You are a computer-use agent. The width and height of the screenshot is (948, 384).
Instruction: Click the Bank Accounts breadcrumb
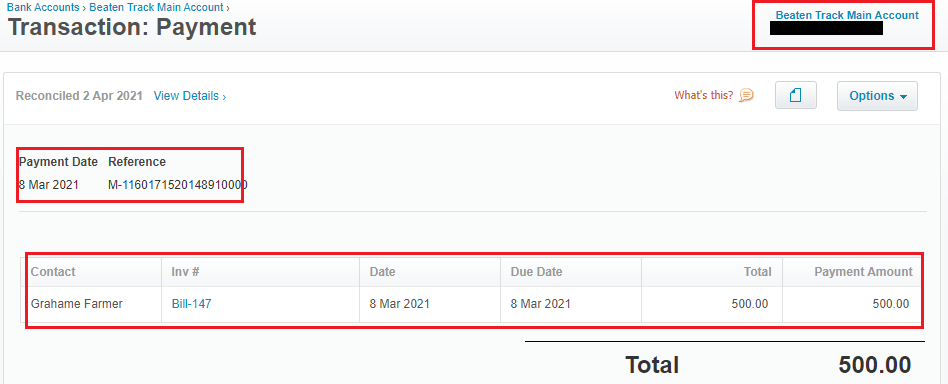coord(43,7)
